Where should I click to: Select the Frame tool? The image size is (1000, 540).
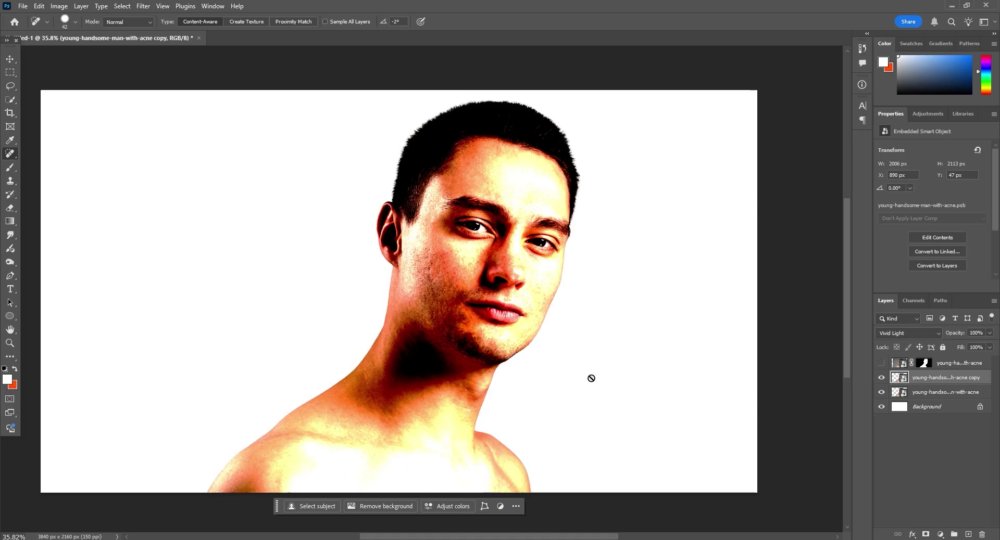tap(10, 126)
